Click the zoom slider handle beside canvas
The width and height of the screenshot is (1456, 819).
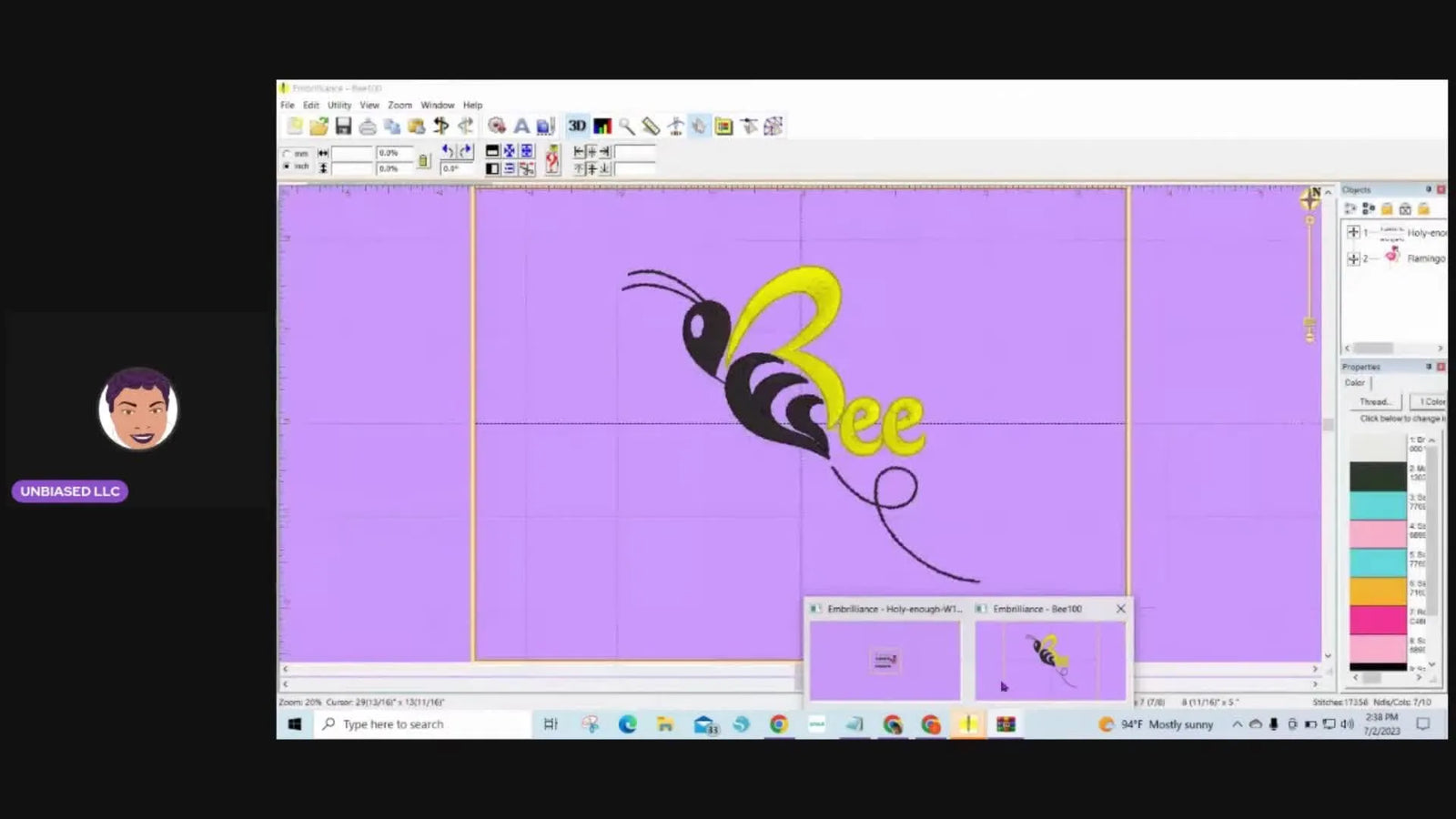tap(1309, 323)
